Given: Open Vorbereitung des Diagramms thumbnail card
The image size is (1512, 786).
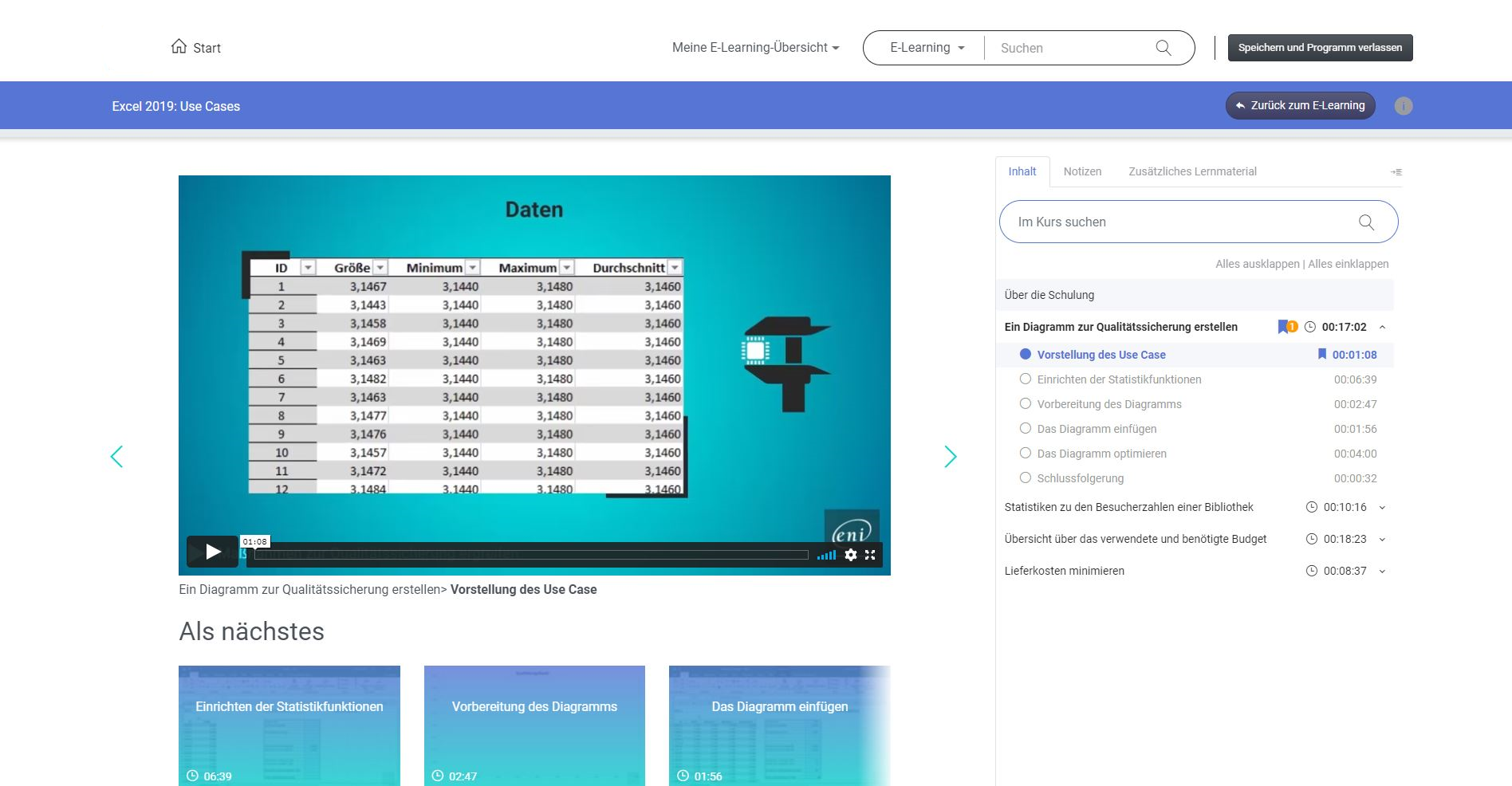Looking at the screenshot, I should [x=534, y=725].
